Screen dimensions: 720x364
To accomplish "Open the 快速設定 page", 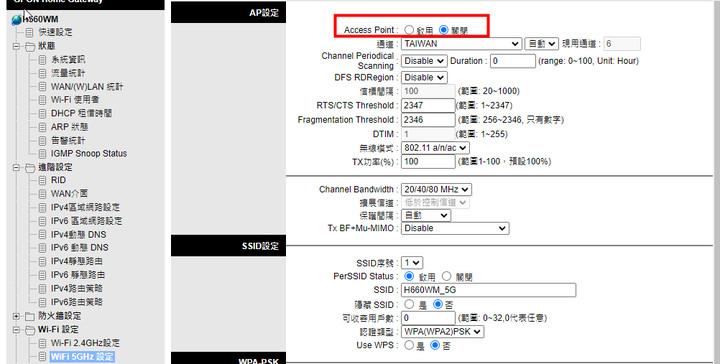I will pos(55,33).
